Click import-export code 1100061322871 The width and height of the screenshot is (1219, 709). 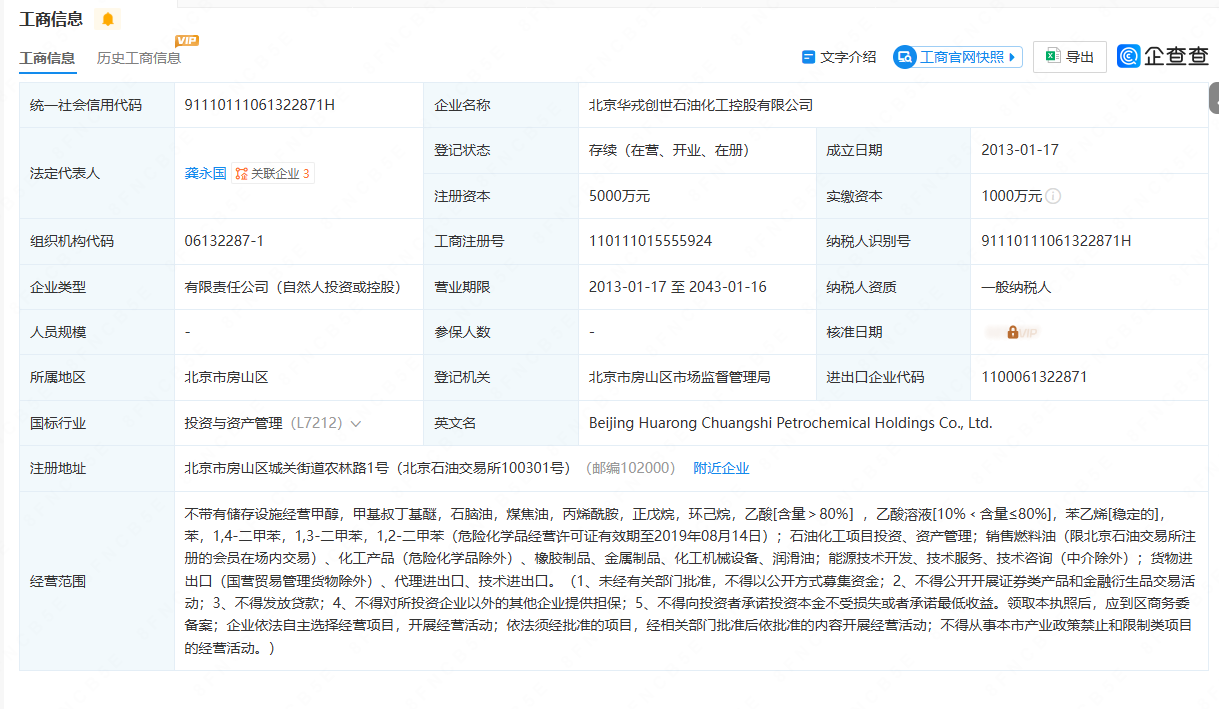point(1035,377)
